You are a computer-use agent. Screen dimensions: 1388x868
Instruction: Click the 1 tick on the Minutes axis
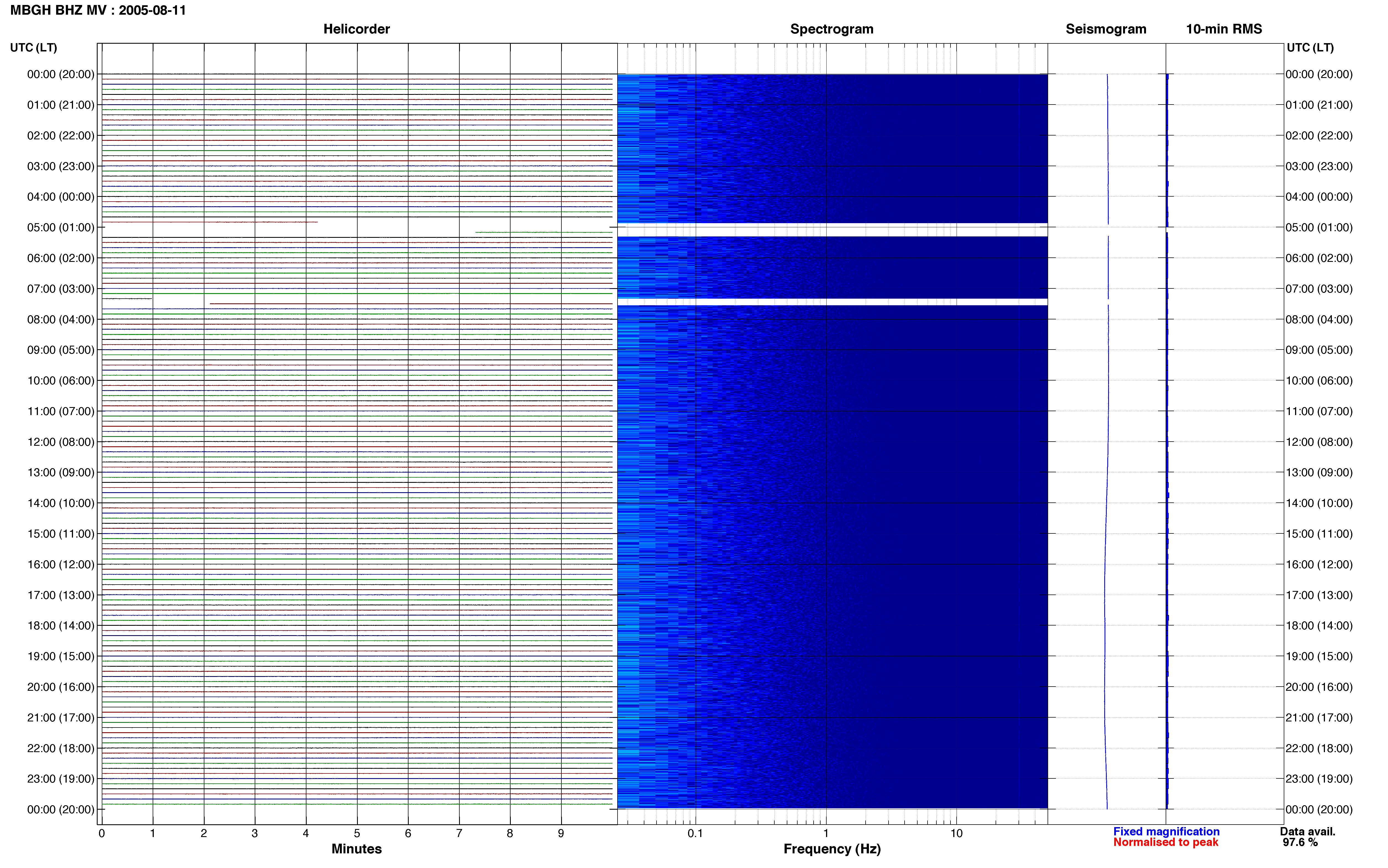[153, 833]
